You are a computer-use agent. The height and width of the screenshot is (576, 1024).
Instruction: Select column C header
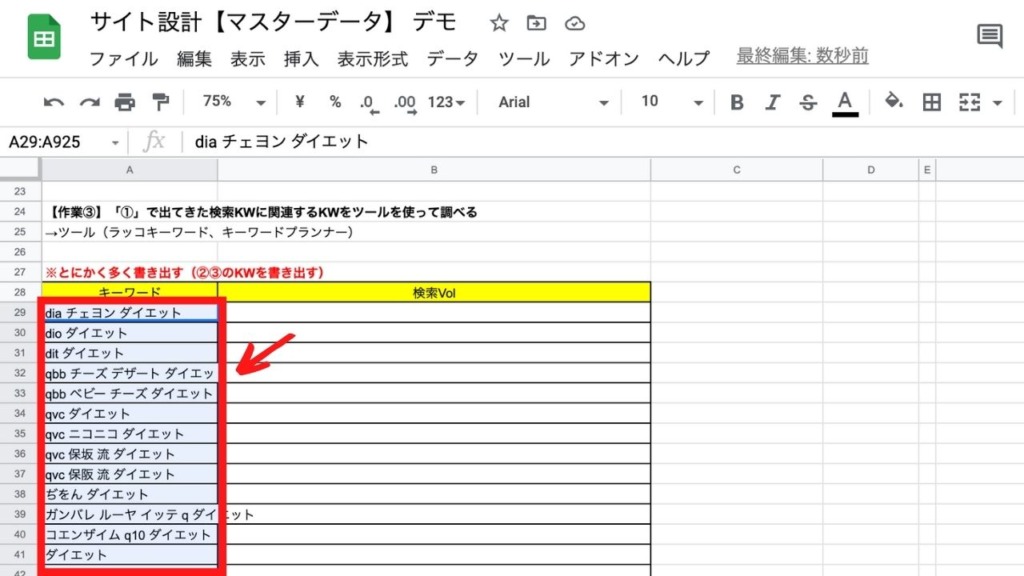tap(737, 170)
